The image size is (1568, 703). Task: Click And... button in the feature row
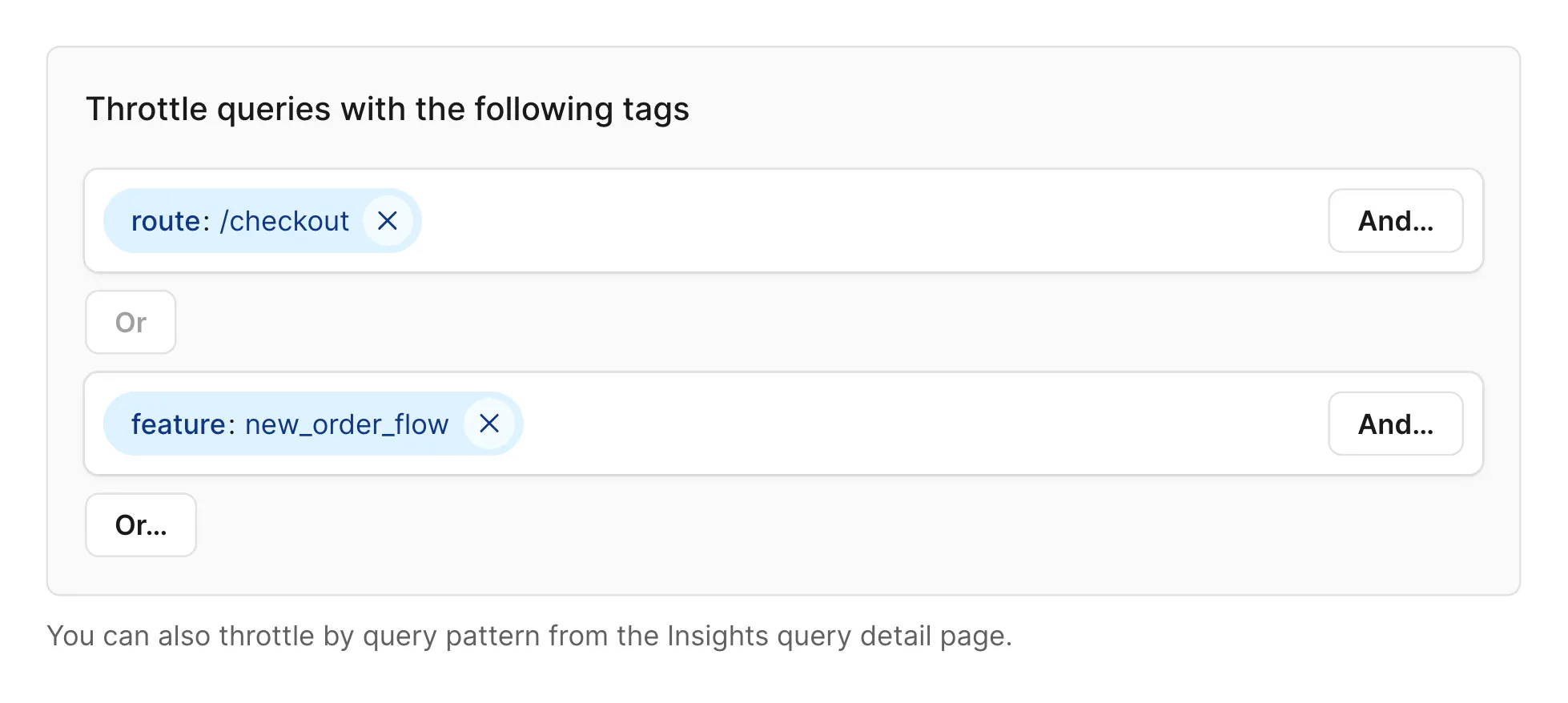click(1395, 424)
